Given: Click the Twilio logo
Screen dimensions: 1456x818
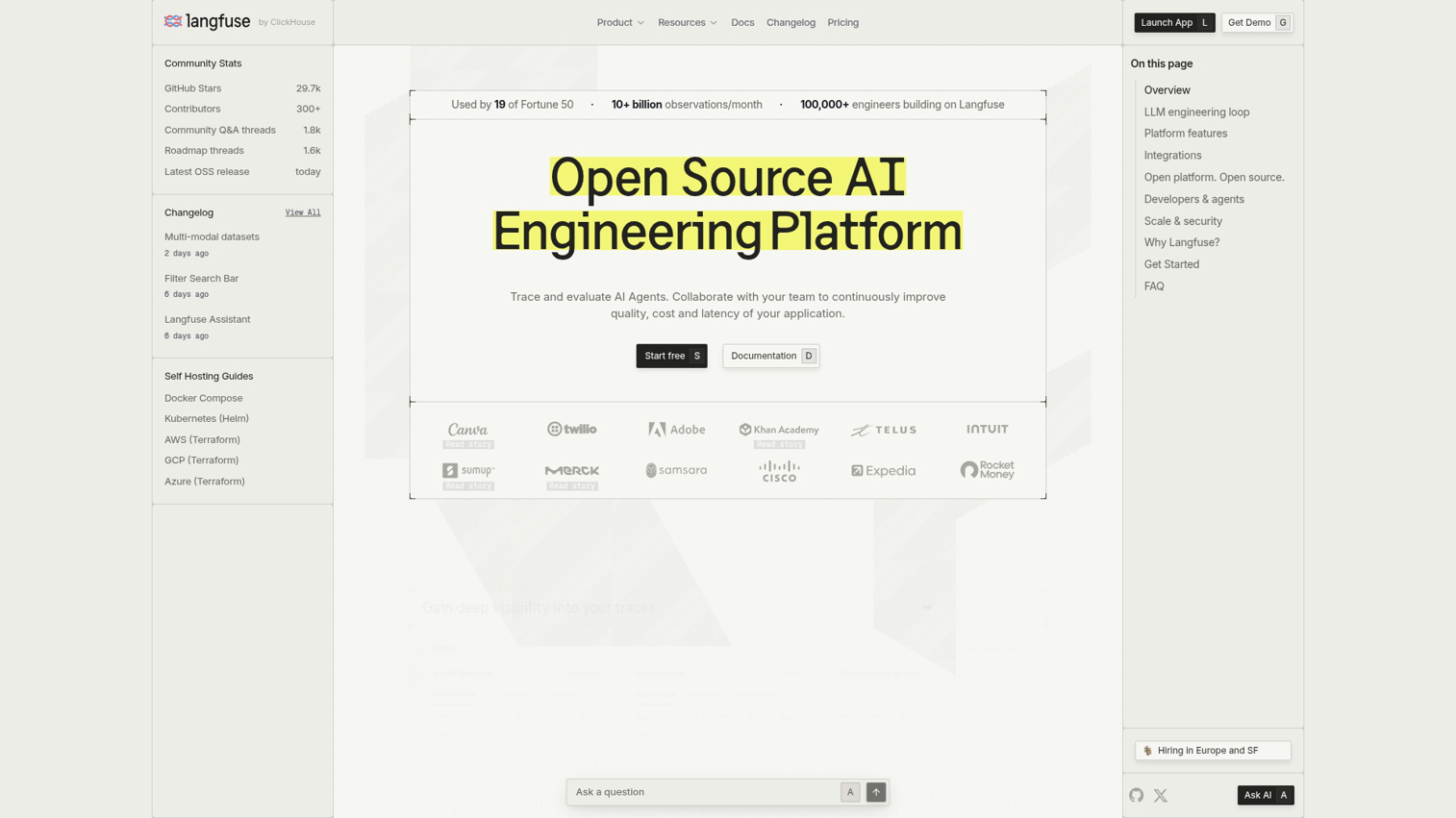Looking at the screenshot, I should point(572,429).
